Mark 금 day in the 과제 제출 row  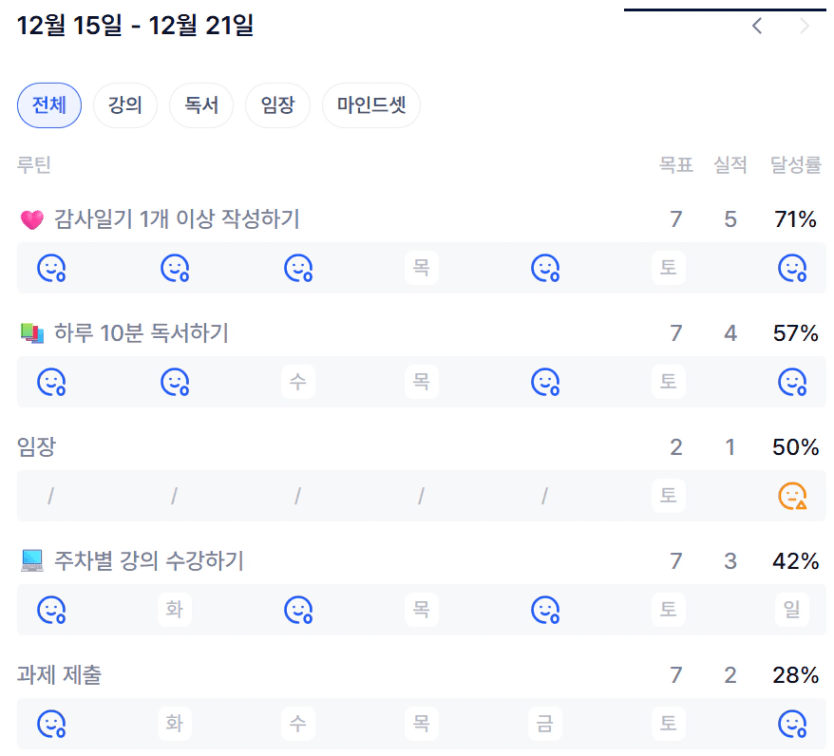coord(545,723)
